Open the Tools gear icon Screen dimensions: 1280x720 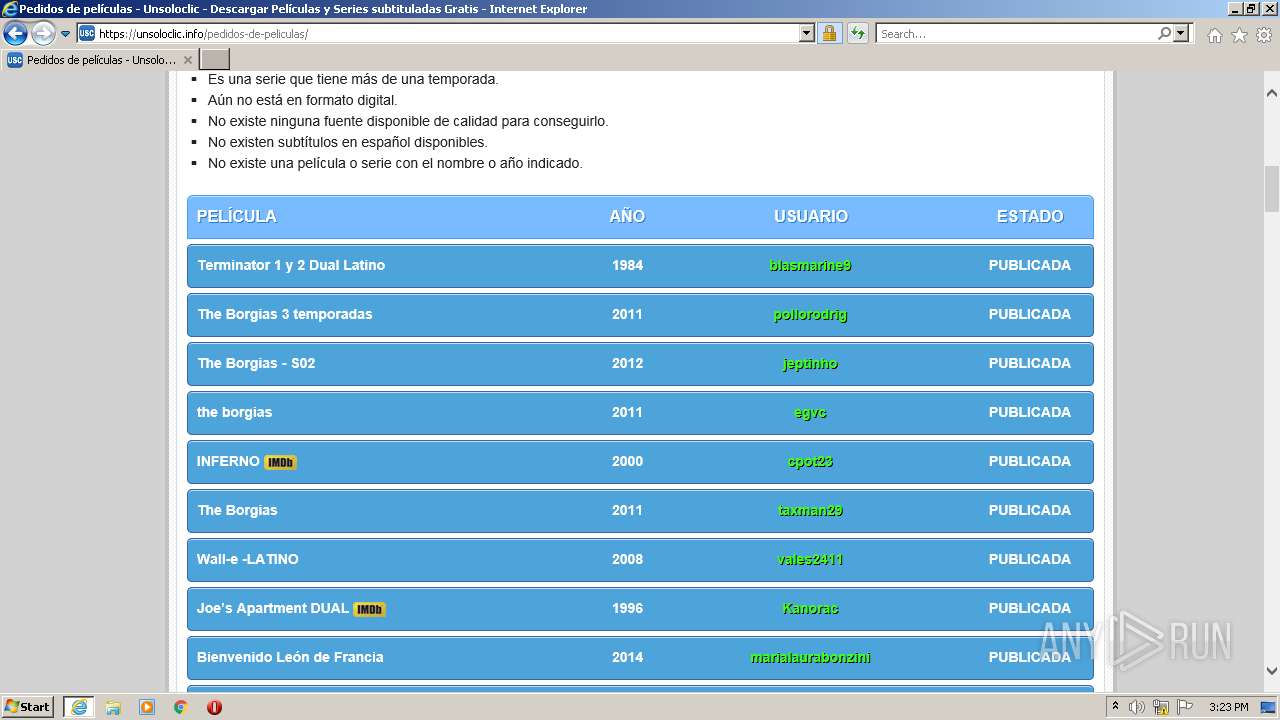click(x=1264, y=35)
